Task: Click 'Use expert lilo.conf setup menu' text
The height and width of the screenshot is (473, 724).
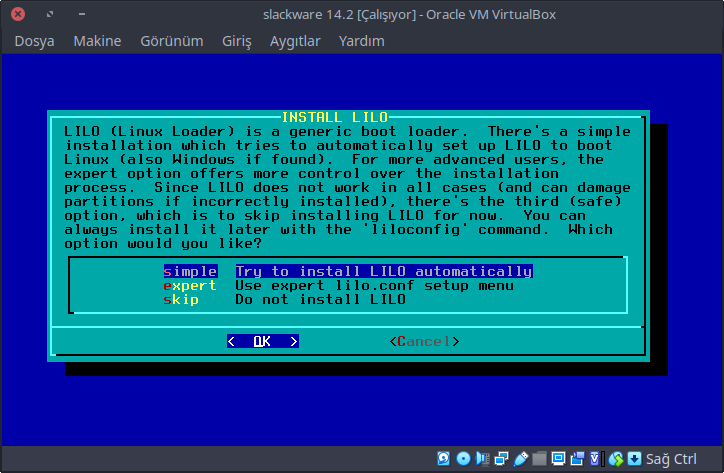Action: tap(374, 285)
